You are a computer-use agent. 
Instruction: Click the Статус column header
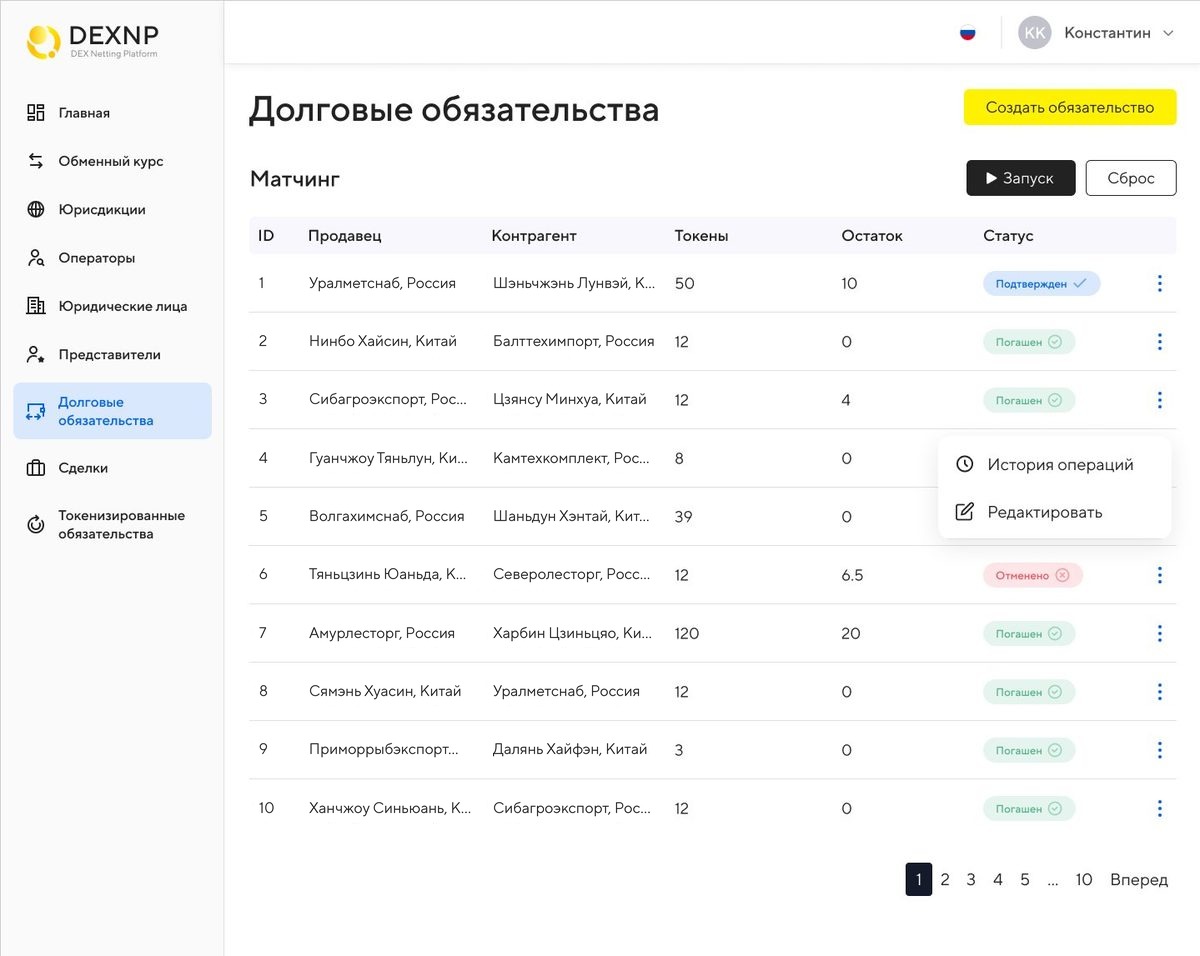(x=1008, y=236)
